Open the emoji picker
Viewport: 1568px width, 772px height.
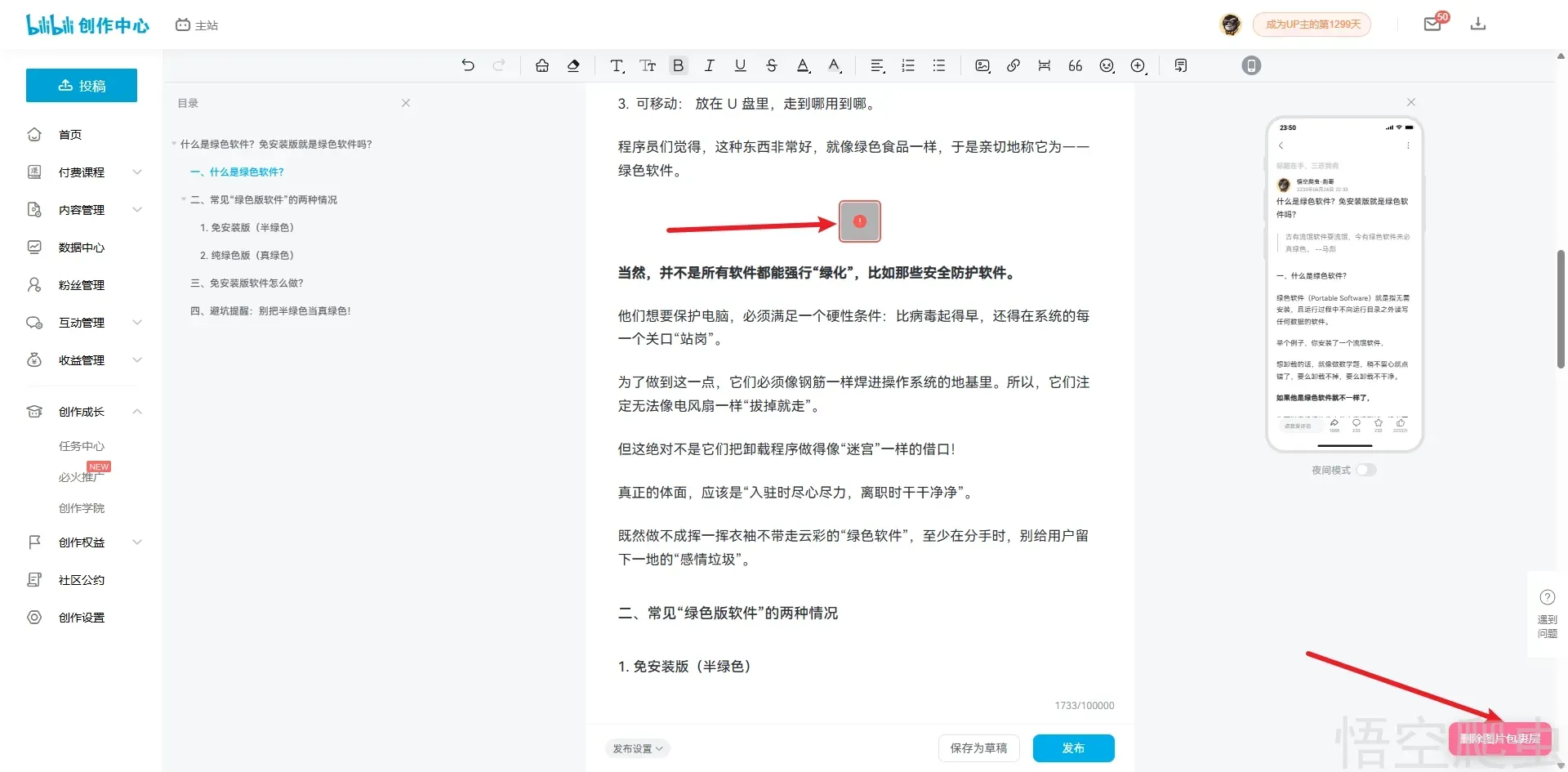[x=1107, y=65]
